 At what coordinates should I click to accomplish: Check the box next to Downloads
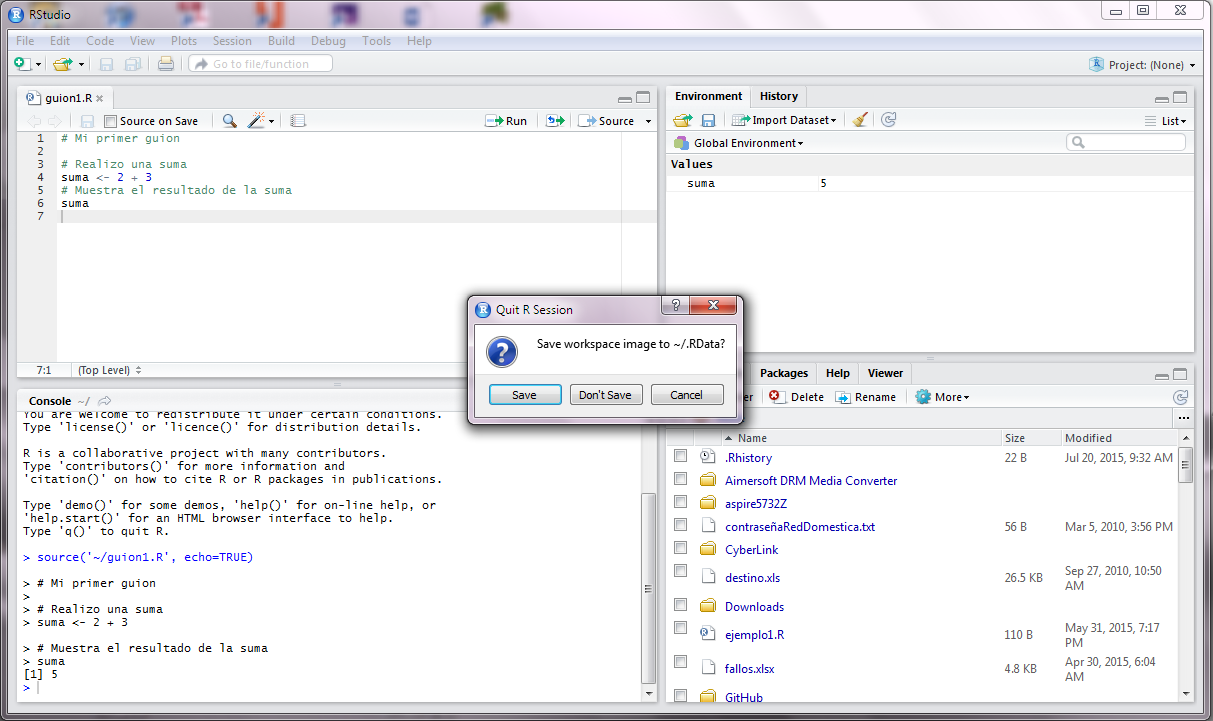click(x=680, y=605)
